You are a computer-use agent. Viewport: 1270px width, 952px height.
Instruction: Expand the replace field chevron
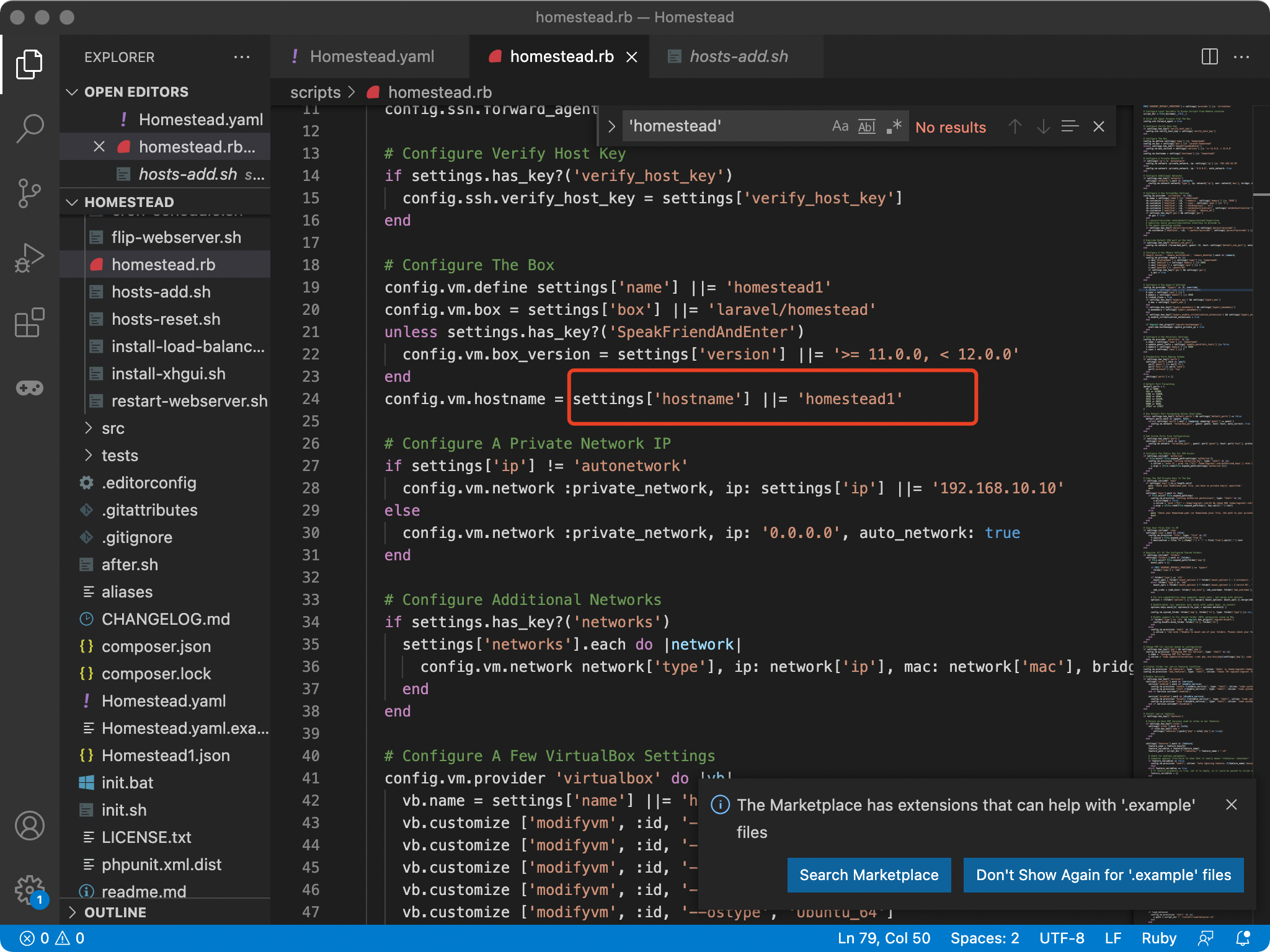click(x=611, y=126)
